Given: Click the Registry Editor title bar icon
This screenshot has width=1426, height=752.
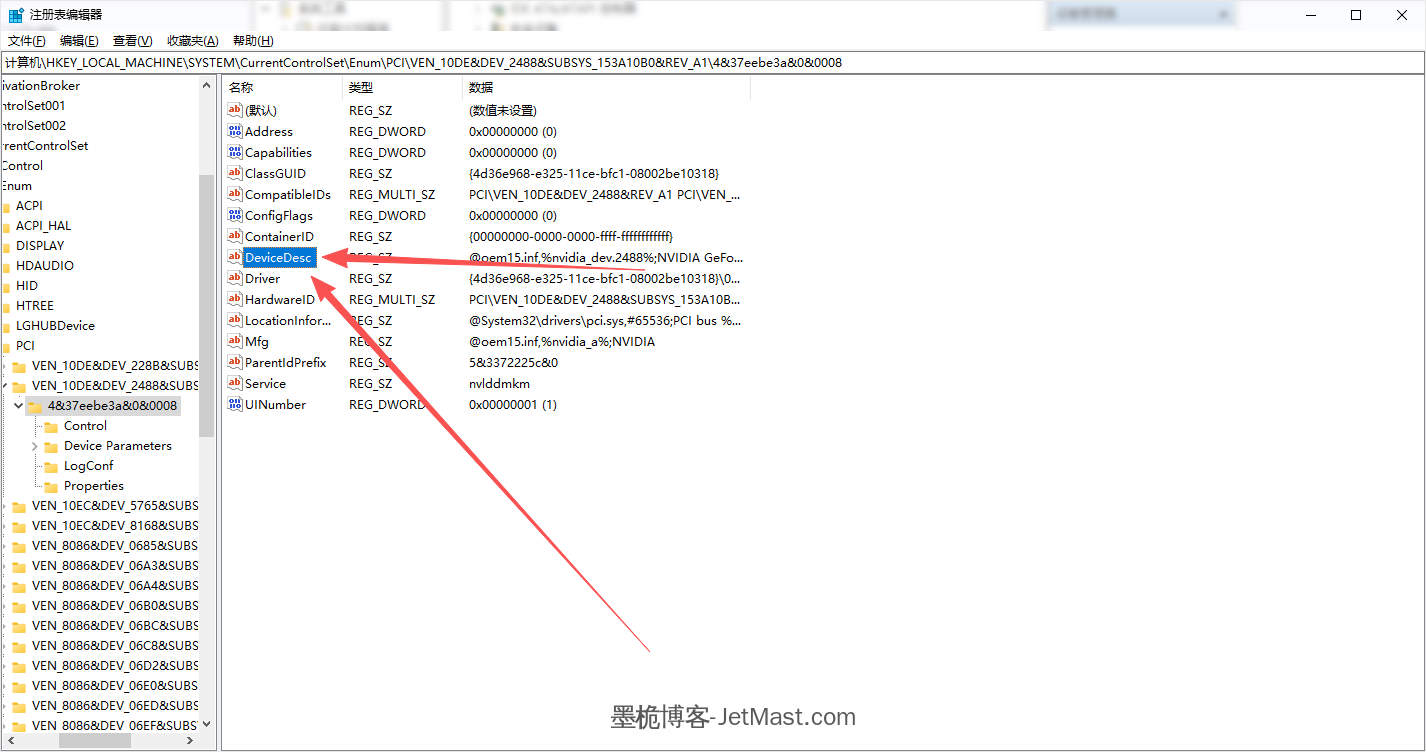Looking at the screenshot, I should 16,15.
